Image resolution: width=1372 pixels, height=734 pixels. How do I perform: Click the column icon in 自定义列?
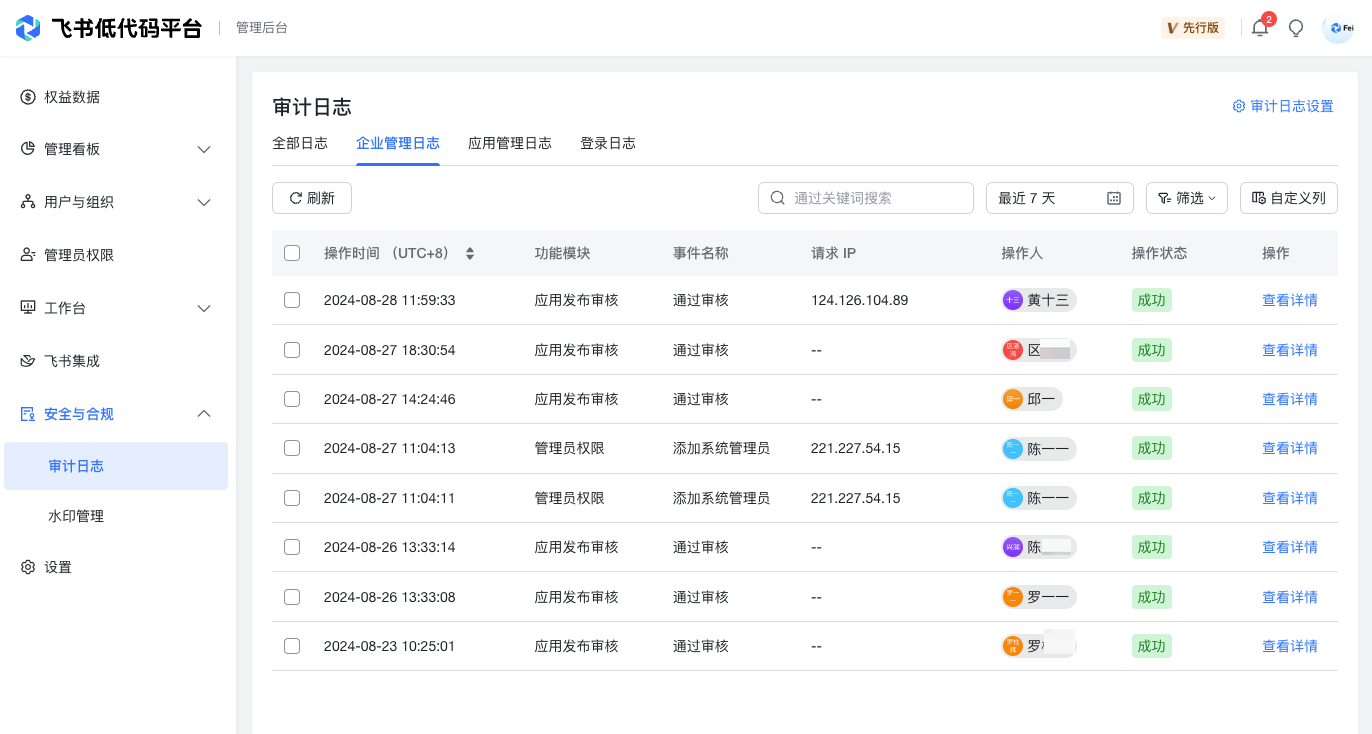pos(1259,198)
